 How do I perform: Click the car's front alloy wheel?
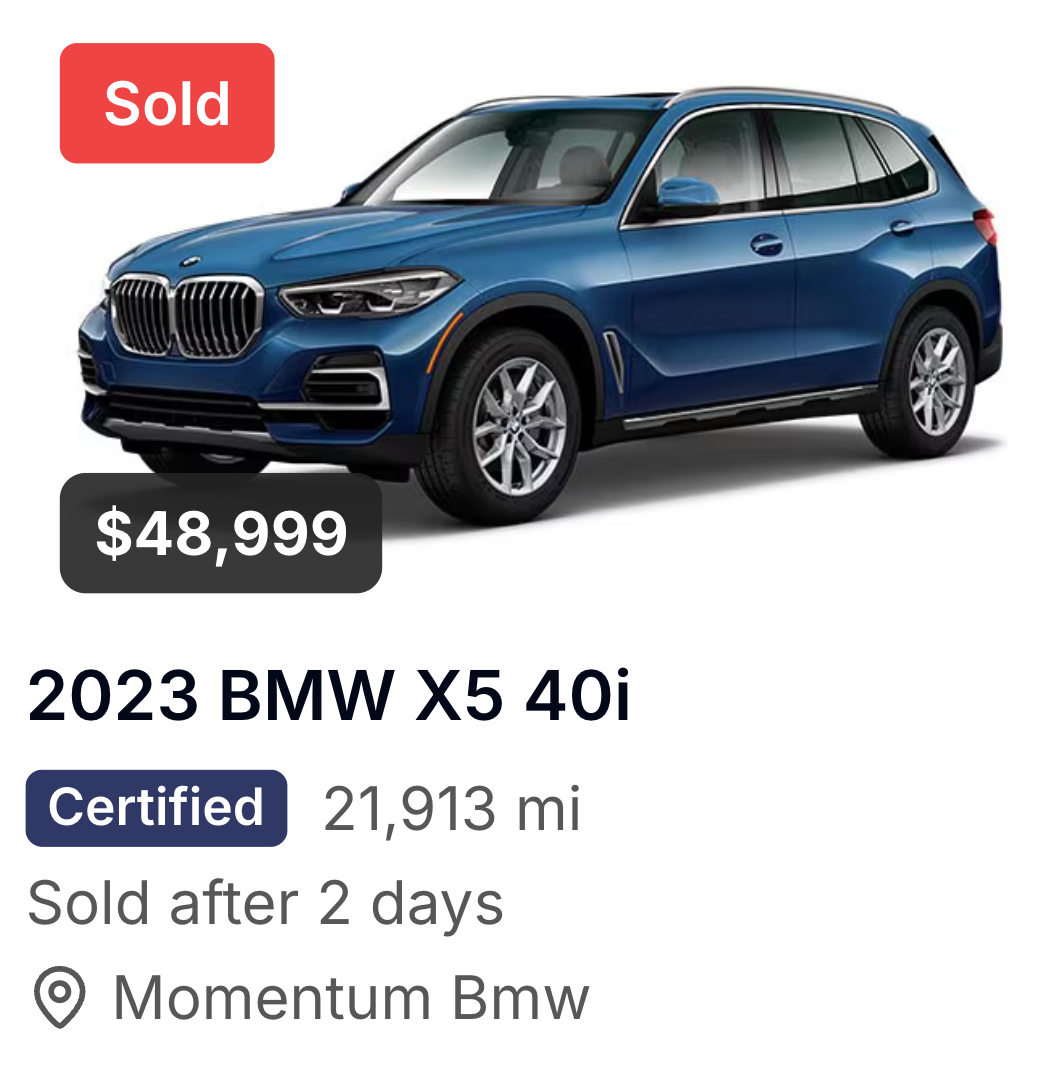[519, 426]
